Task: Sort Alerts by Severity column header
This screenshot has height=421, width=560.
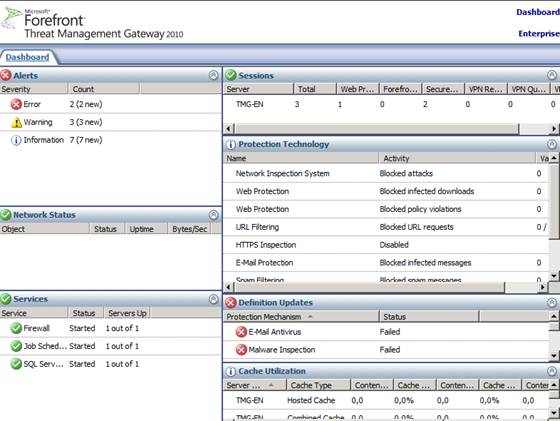Action: (34, 89)
